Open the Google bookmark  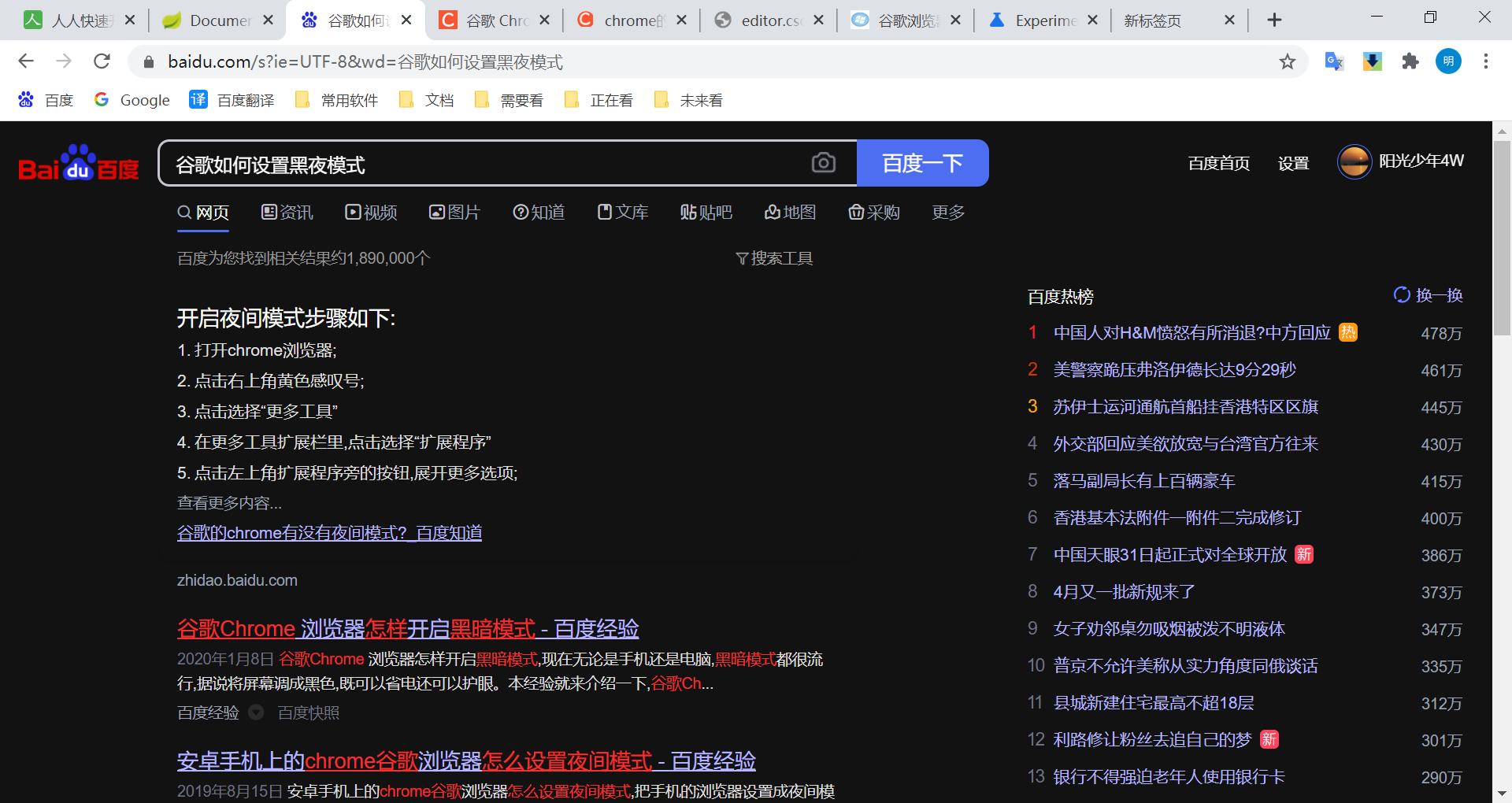point(132,100)
